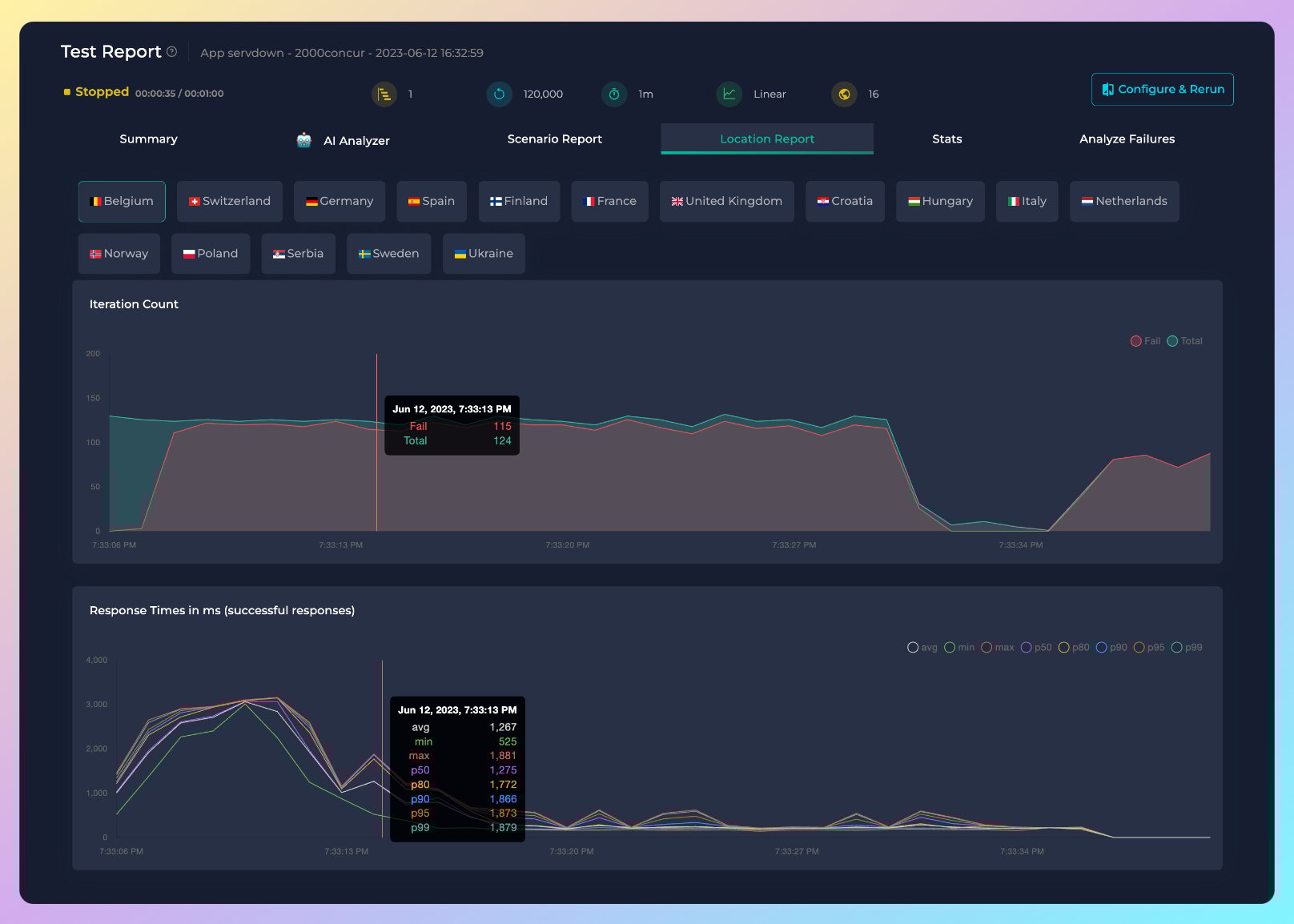The height and width of the screenshot is (924, 1294).
Task: Switch to the AI Analyzer tab
Action: coord(343,140)
